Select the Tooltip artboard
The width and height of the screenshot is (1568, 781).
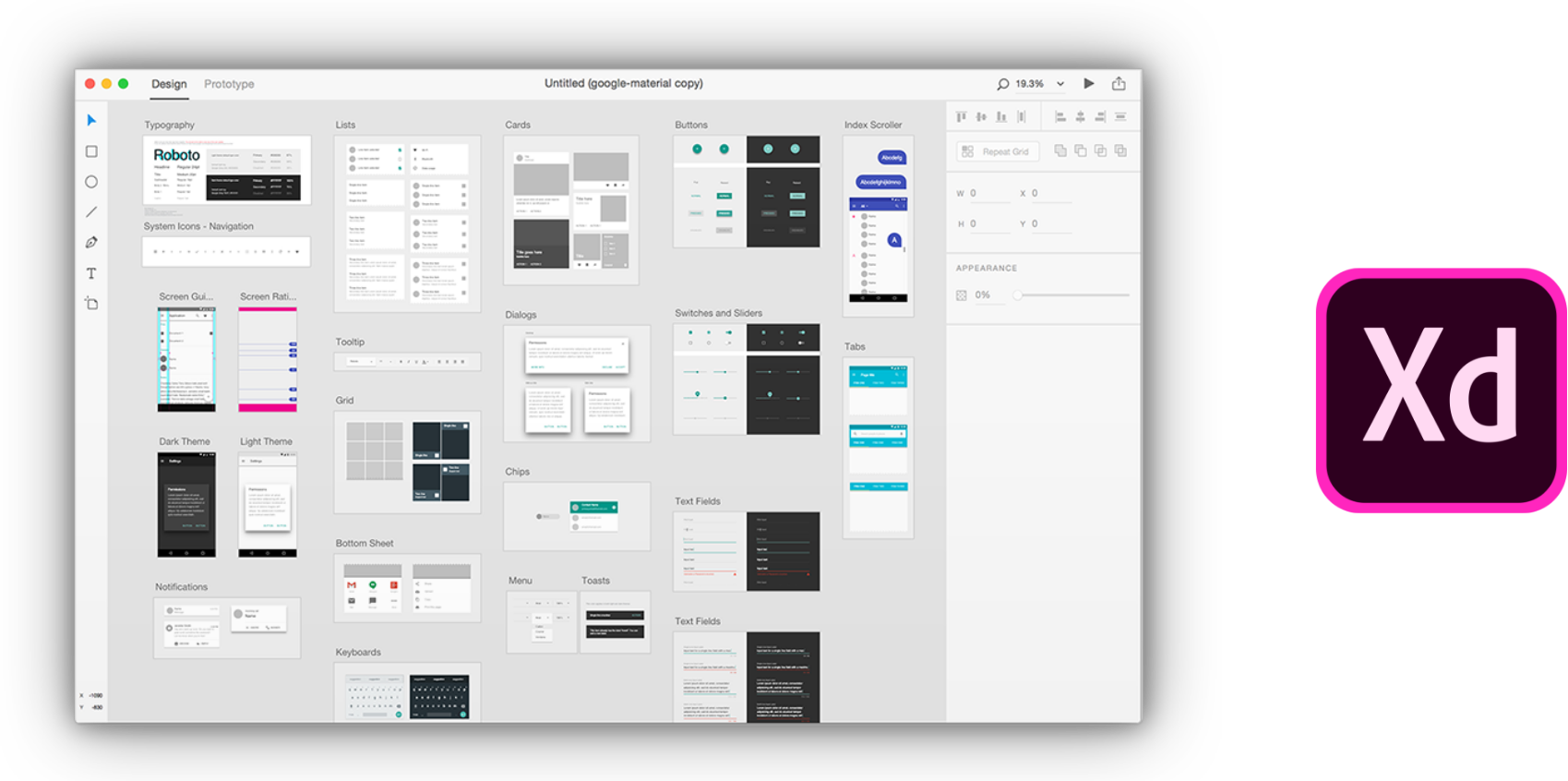click(x=407, y=361)
